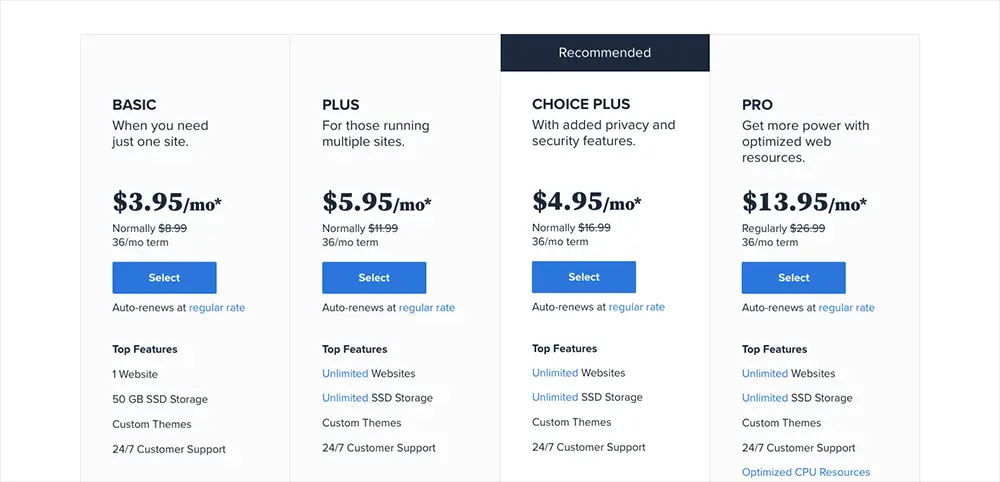The image size is (1000, 482).
Task: Click Unlimited Websites link in Choice Plus
Action: point(555,373)
